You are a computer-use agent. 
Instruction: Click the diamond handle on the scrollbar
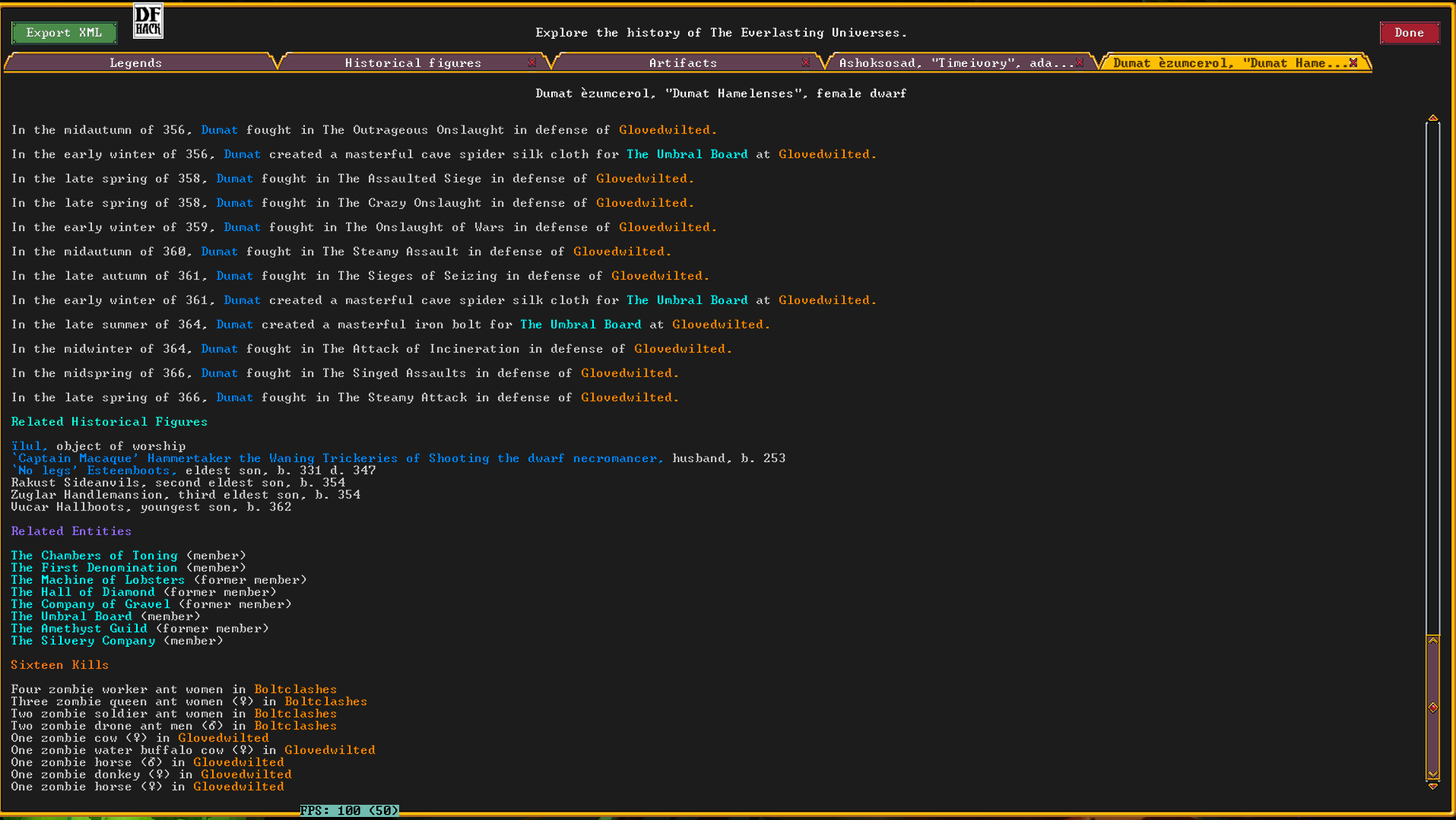coord(1432,708)
